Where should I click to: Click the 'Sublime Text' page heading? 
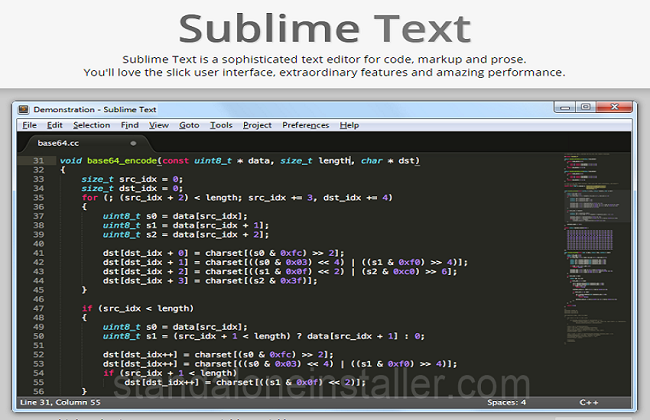325,28
